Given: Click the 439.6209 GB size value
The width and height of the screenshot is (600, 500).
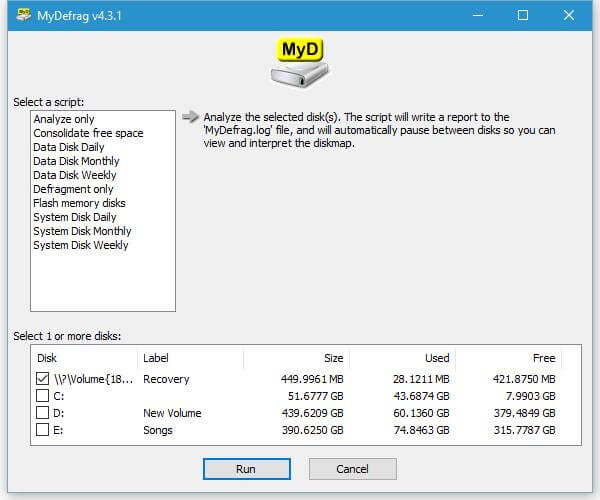Looking at the screenshot, I should [x=313, y=413].
